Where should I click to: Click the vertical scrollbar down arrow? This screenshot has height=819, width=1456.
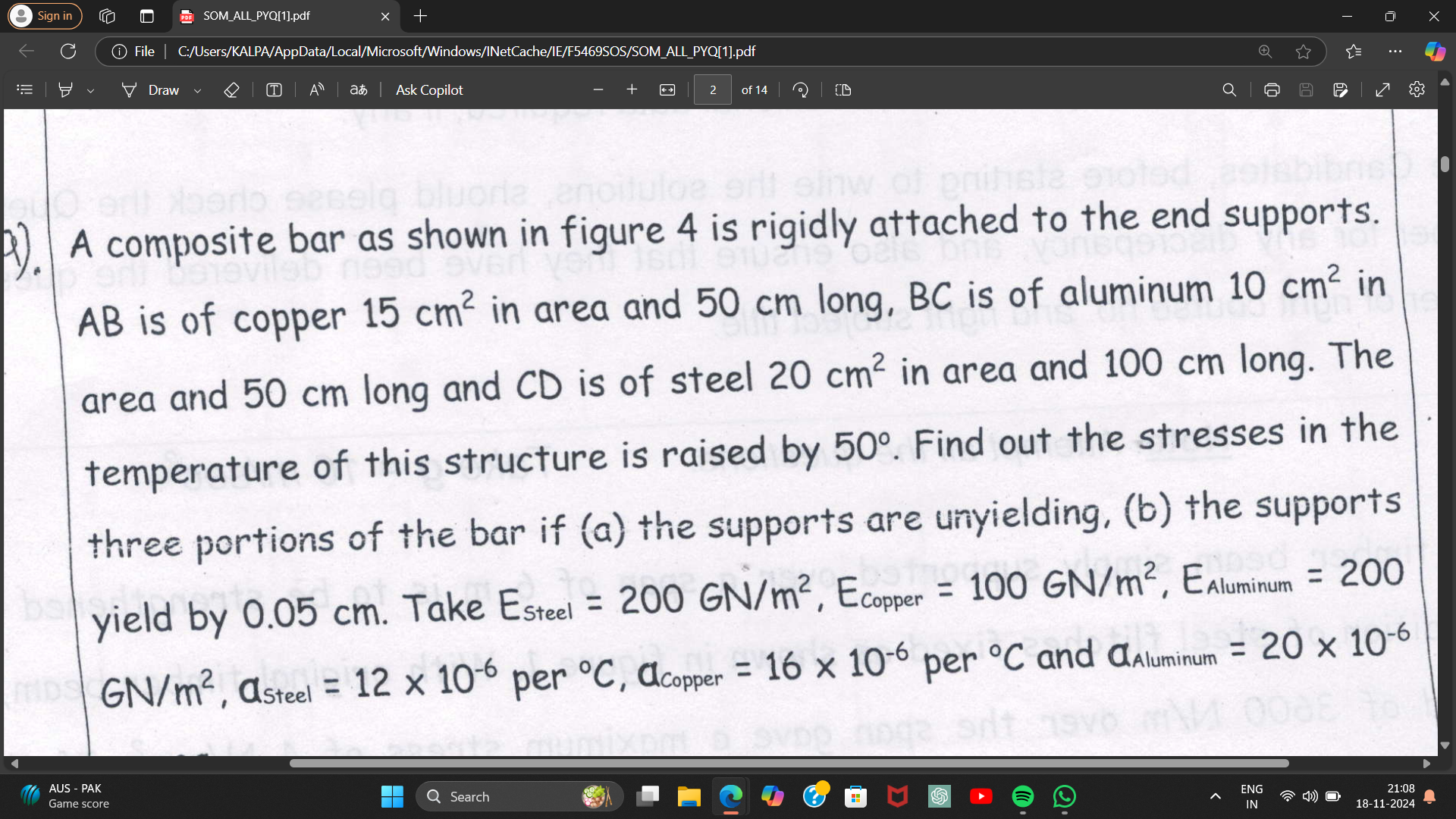1445,745
